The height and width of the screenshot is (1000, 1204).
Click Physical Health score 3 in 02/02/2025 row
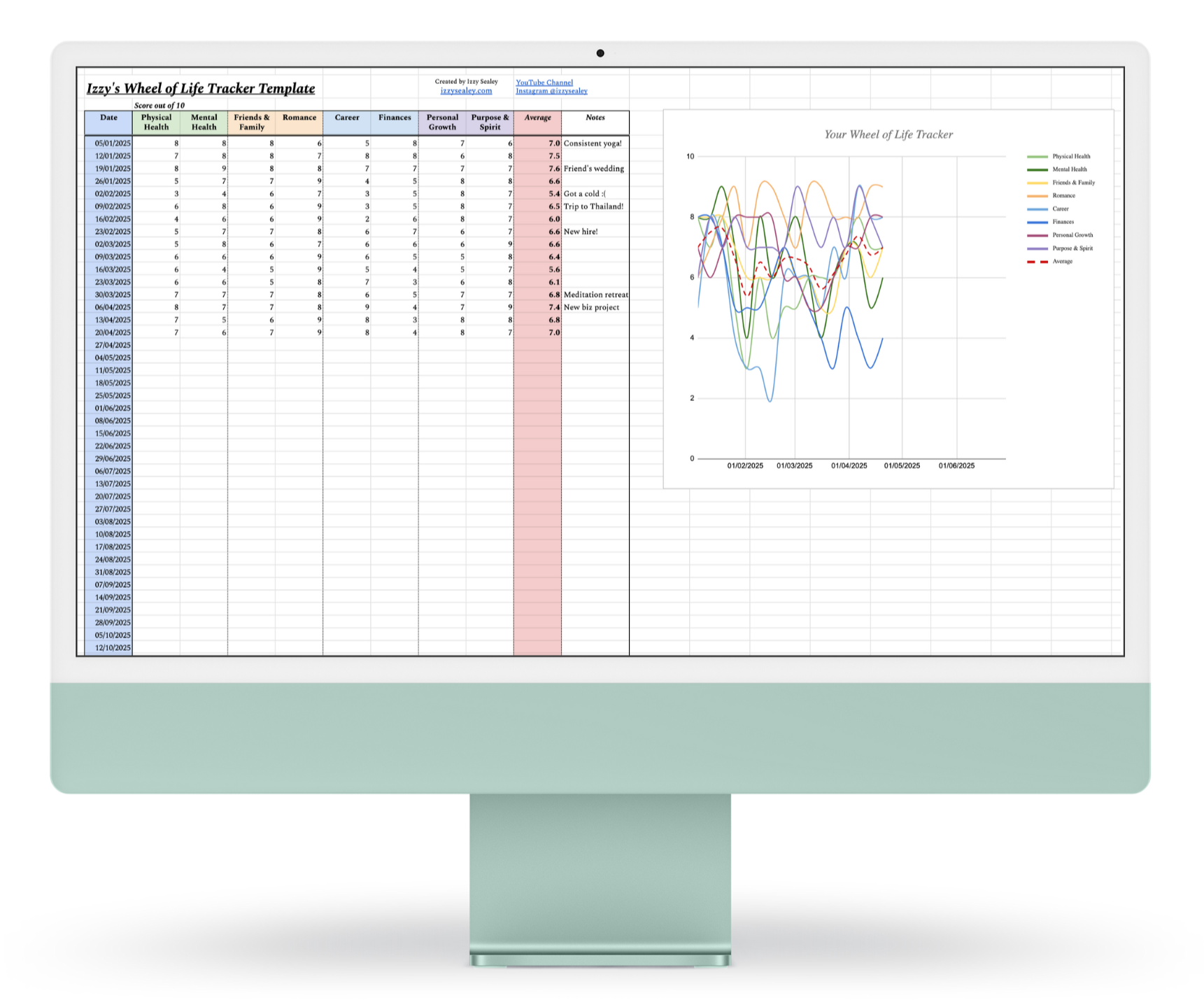156,194
